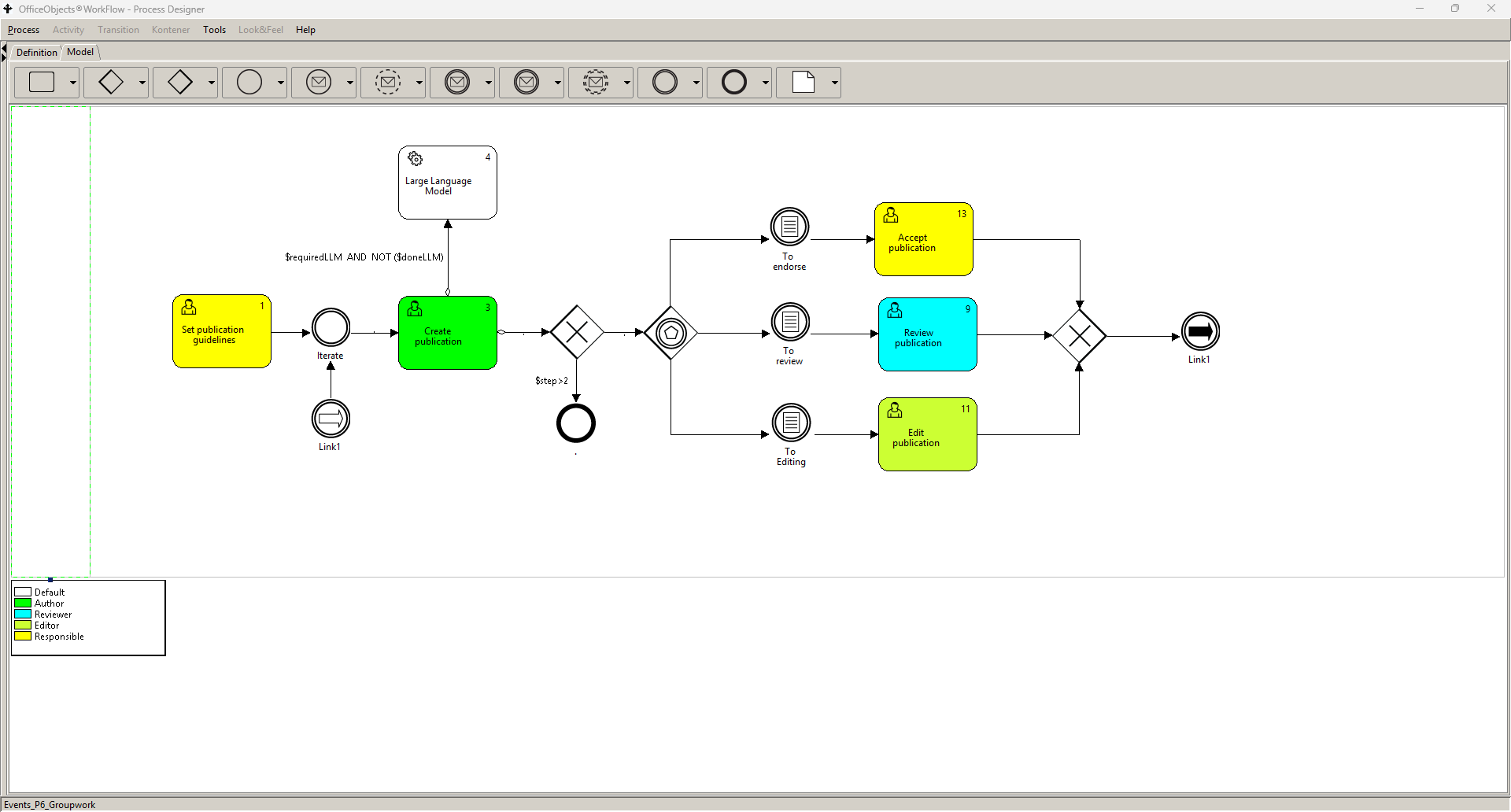Select the To Editing event node

point(792,423)
